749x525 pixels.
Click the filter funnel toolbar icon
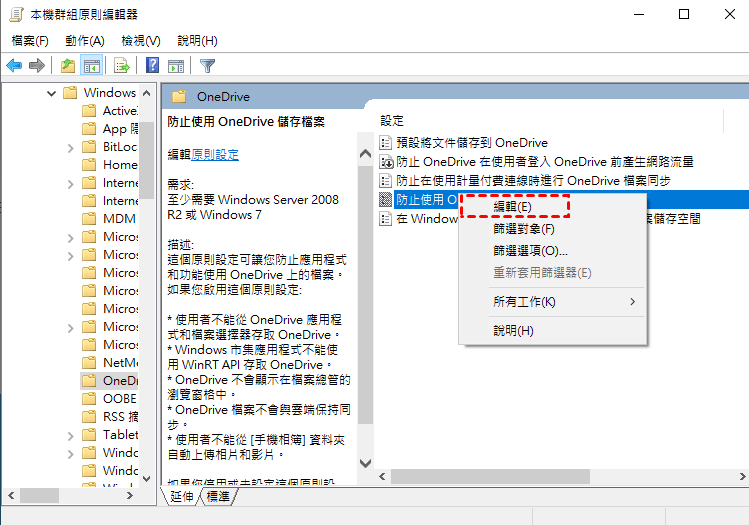click(207, 66)
